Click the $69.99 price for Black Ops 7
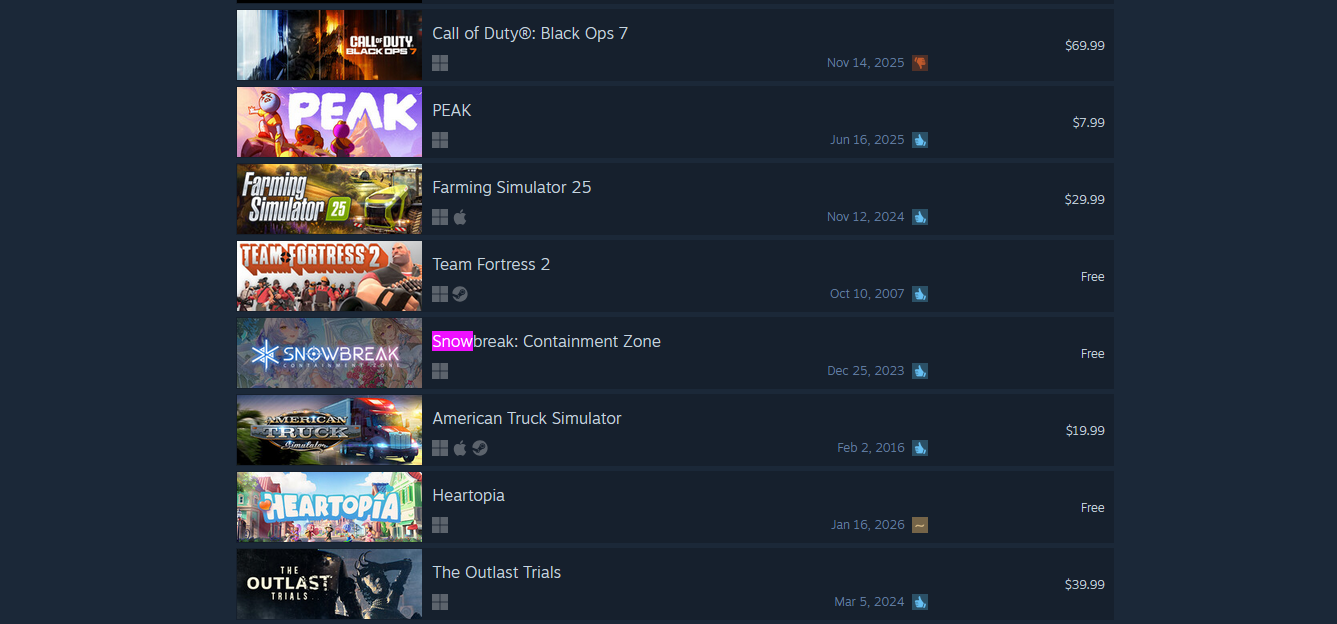Image resolution: width=1337 pixels, height=624 pixels. tap(1085, 45)
